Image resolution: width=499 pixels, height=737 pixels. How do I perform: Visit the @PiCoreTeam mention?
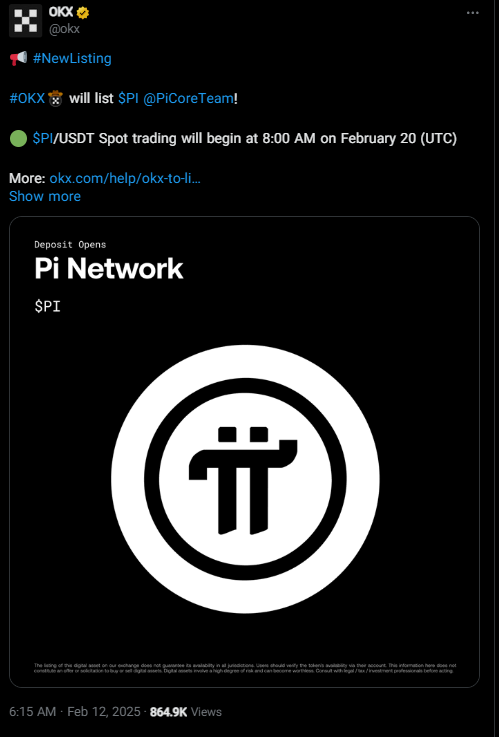coord(188,99)
